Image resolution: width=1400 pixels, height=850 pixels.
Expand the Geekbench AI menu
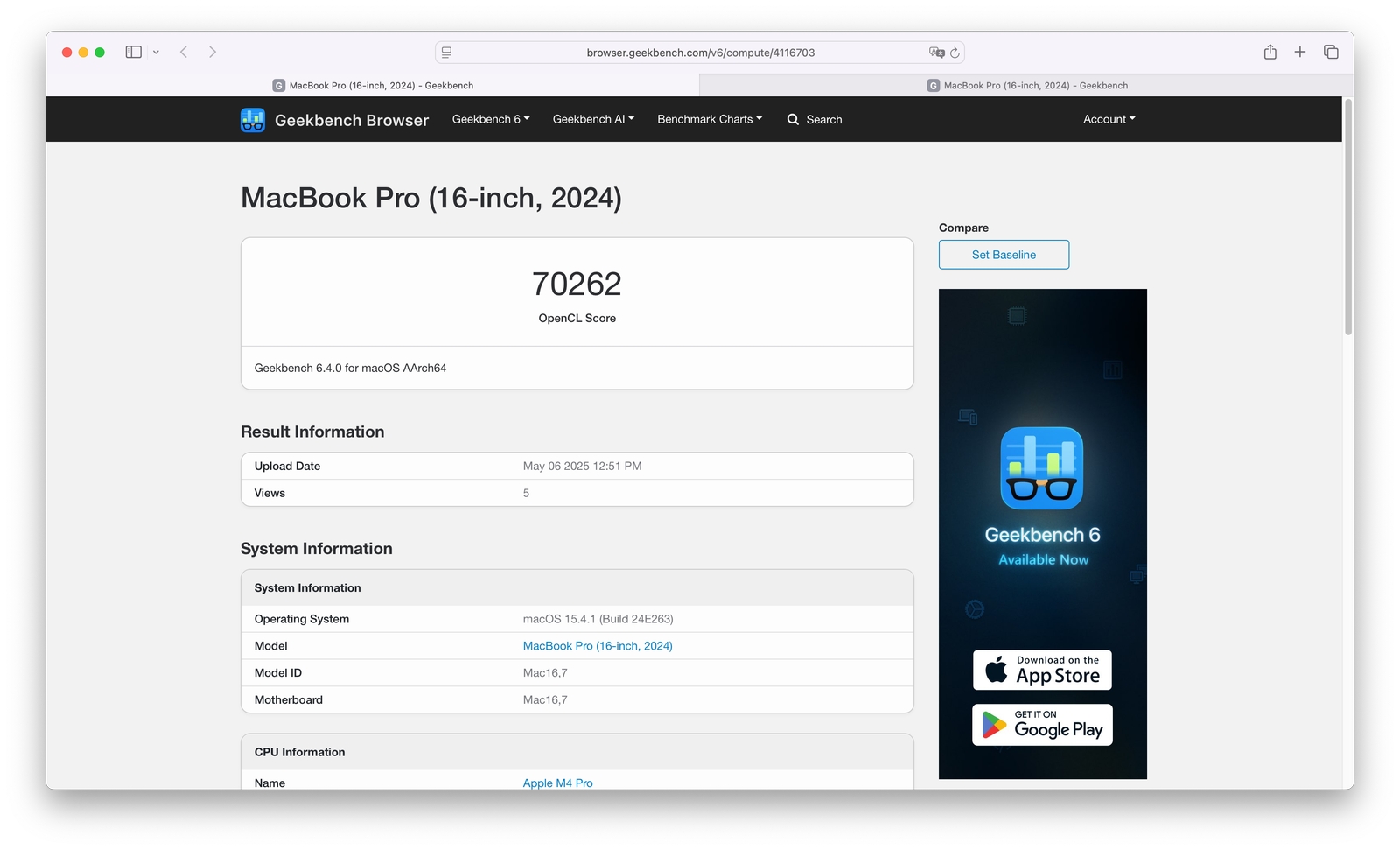click(x=593, y=120)
